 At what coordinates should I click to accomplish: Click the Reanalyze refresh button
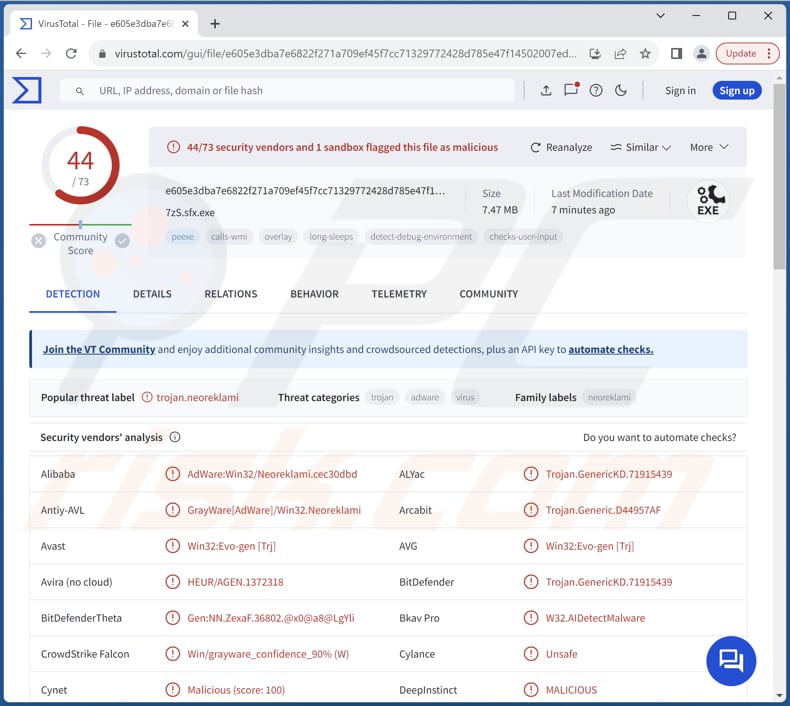(x=561, y=147)
